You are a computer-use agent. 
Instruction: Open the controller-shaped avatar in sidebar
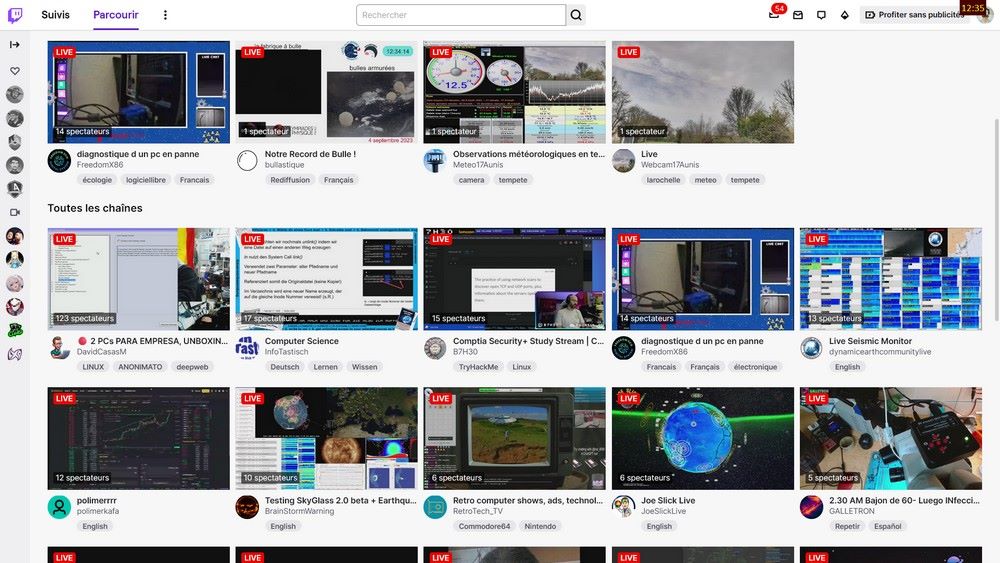point(15,354)
